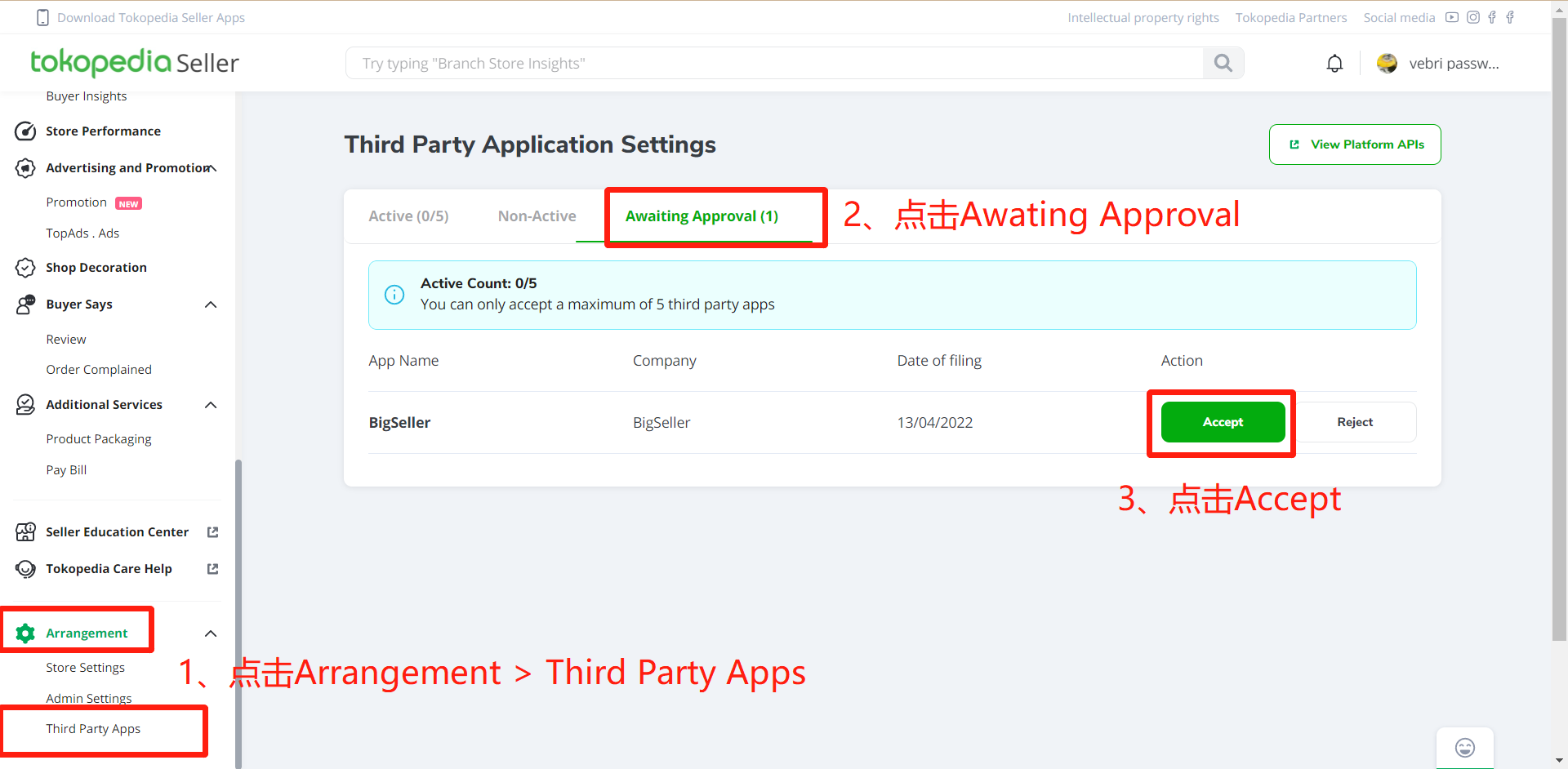The height and width of the screenshot is (769, 1568).
Task: Open Admin Settings in sidebar
Action: 88,699
